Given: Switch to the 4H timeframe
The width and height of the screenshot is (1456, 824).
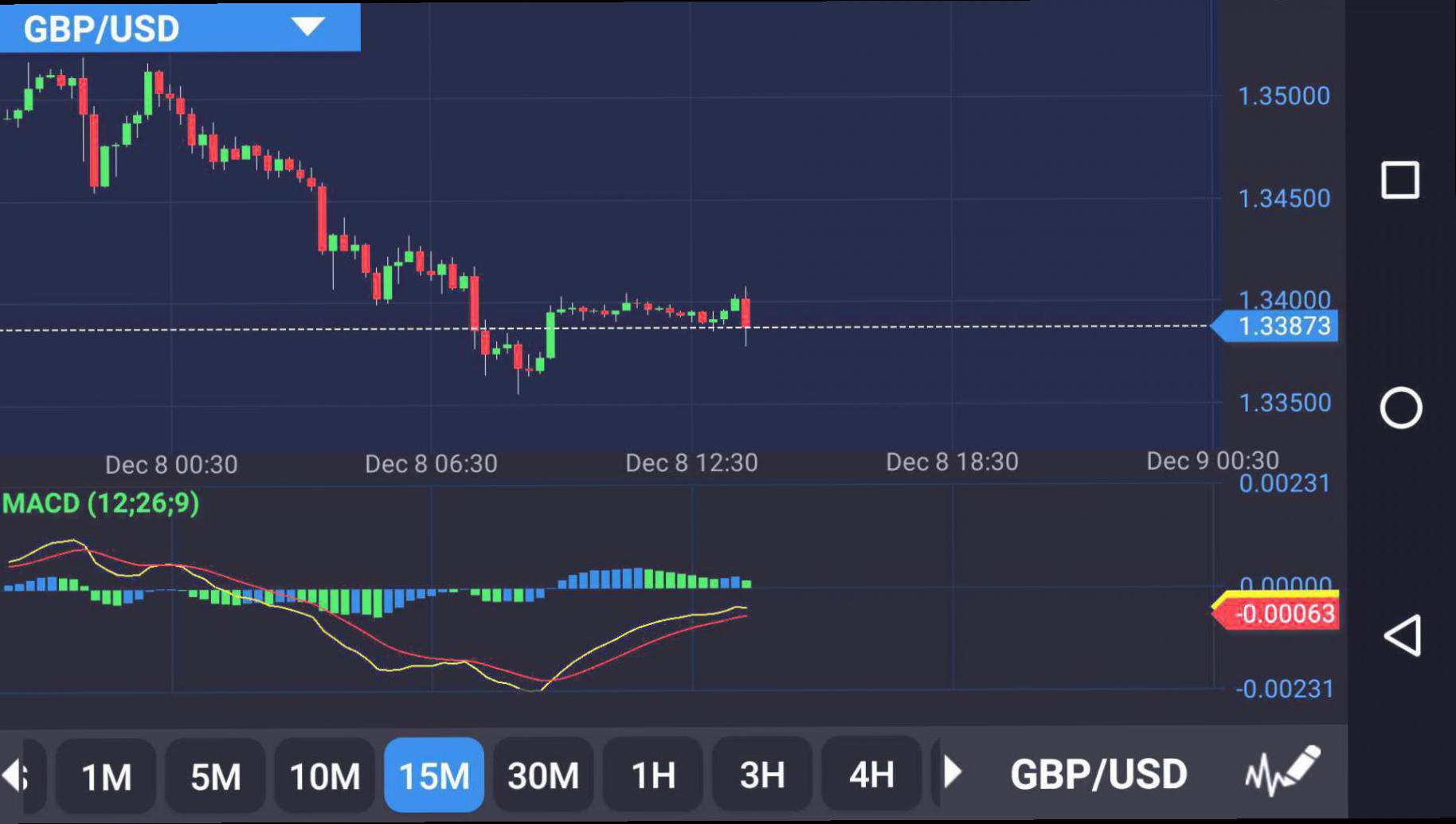Looking at the screenshot, I should click(x=871, y=775).
